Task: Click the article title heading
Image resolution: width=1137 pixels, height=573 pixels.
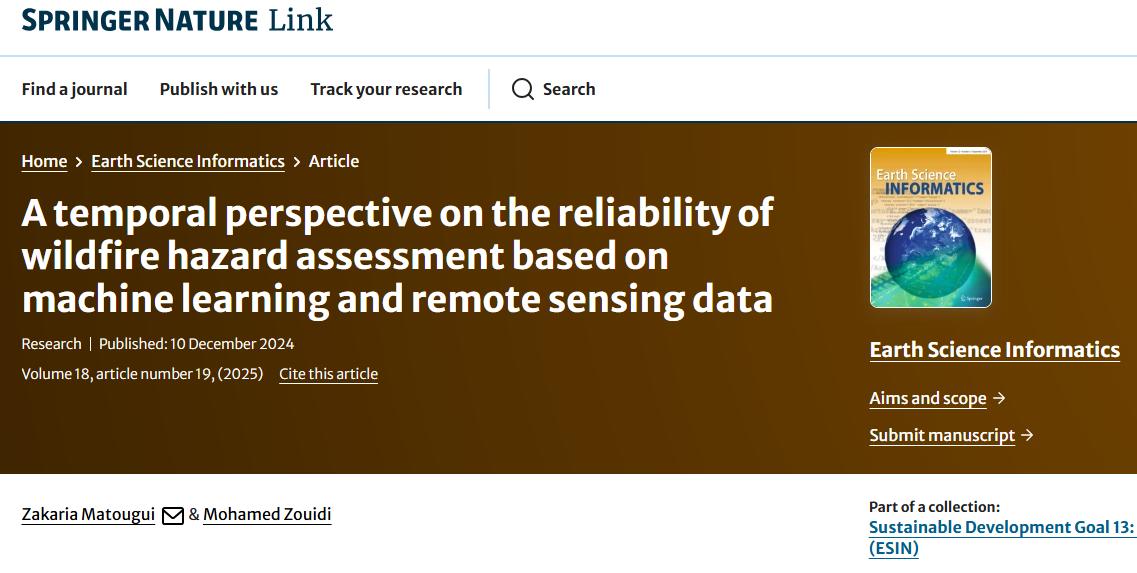Action: [398, 256]
